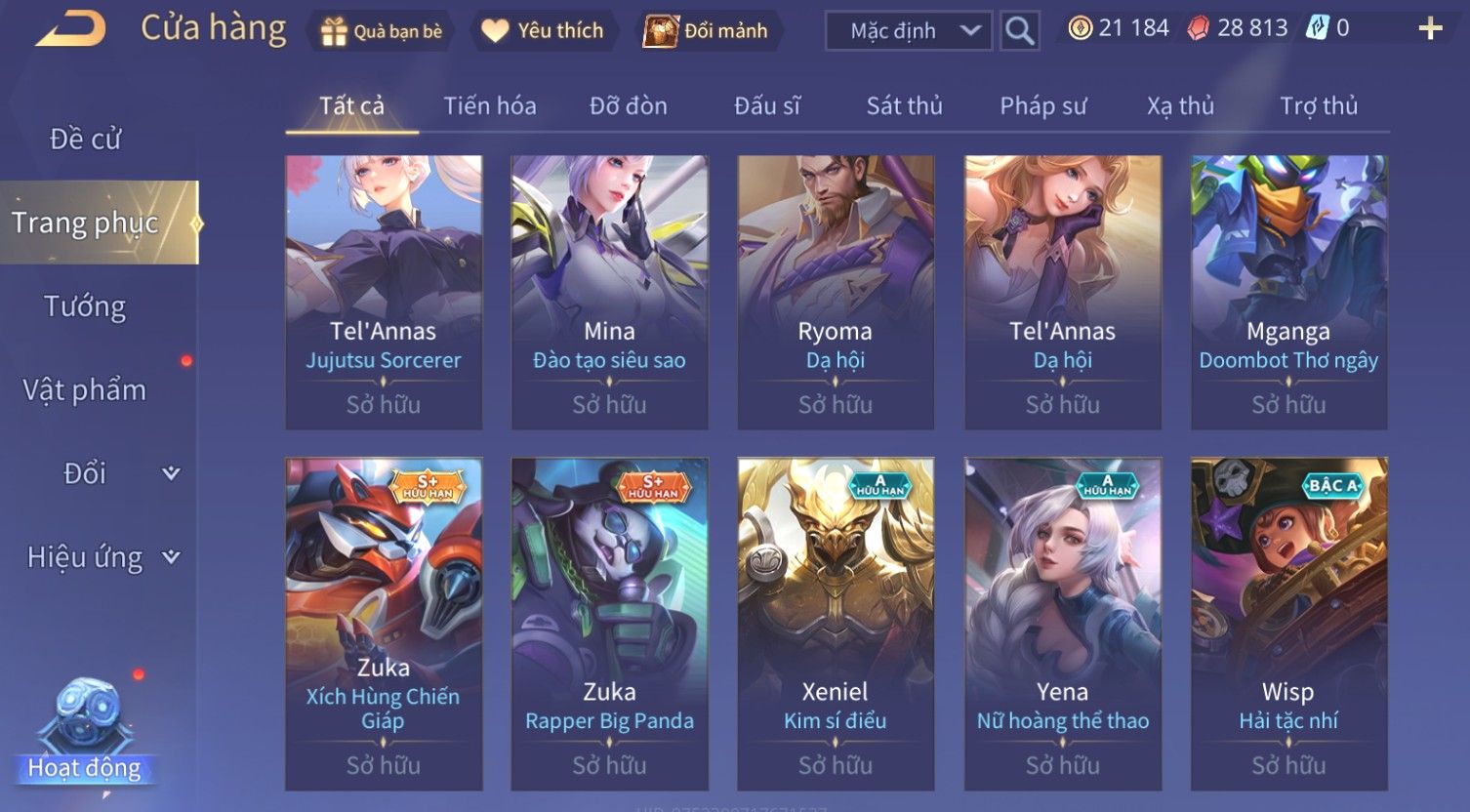Switch to the Pháp sư tab
This screenshot has height=812, width=1470.
point(1042,106)
